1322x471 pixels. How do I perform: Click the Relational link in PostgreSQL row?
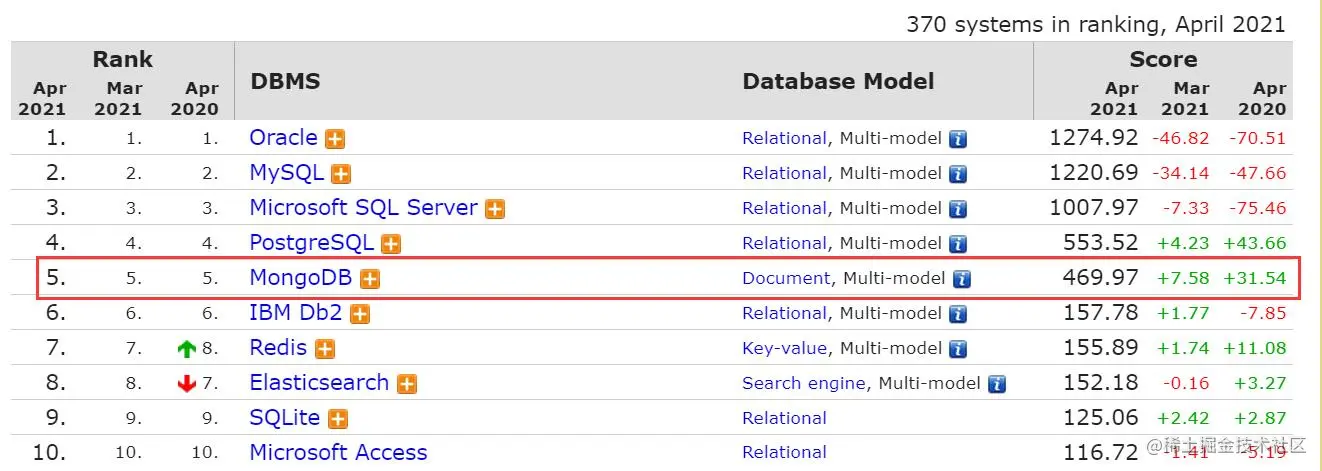[x=784, y=244]
